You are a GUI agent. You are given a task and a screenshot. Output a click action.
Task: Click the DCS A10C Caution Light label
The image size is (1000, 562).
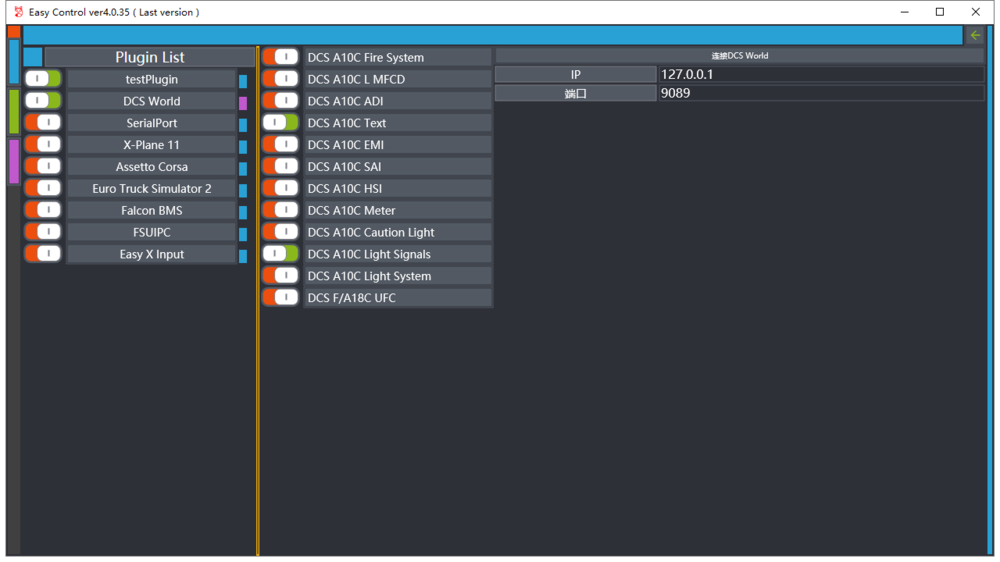(x=397, y=232)
